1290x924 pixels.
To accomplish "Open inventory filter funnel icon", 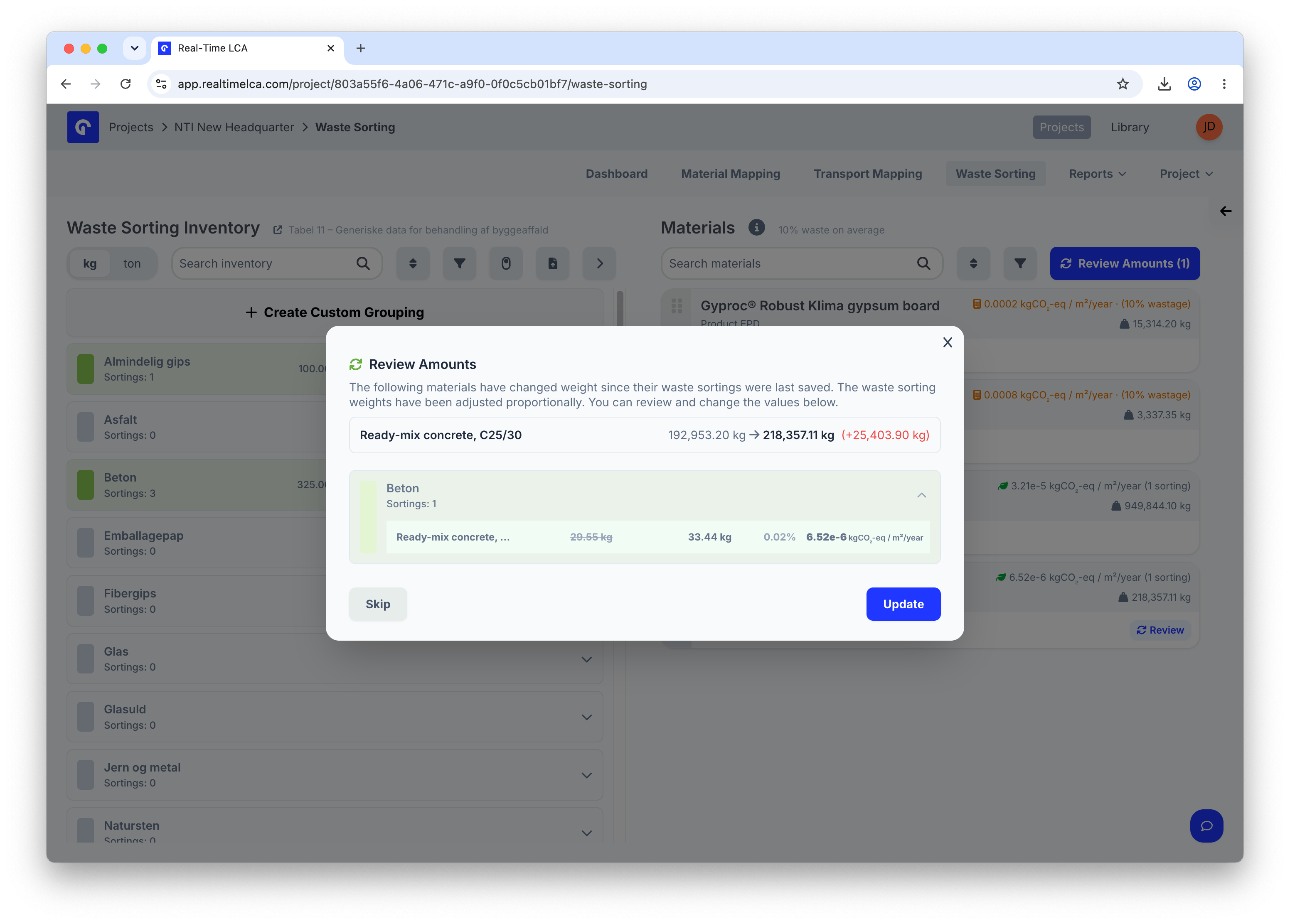I will 460,263.
